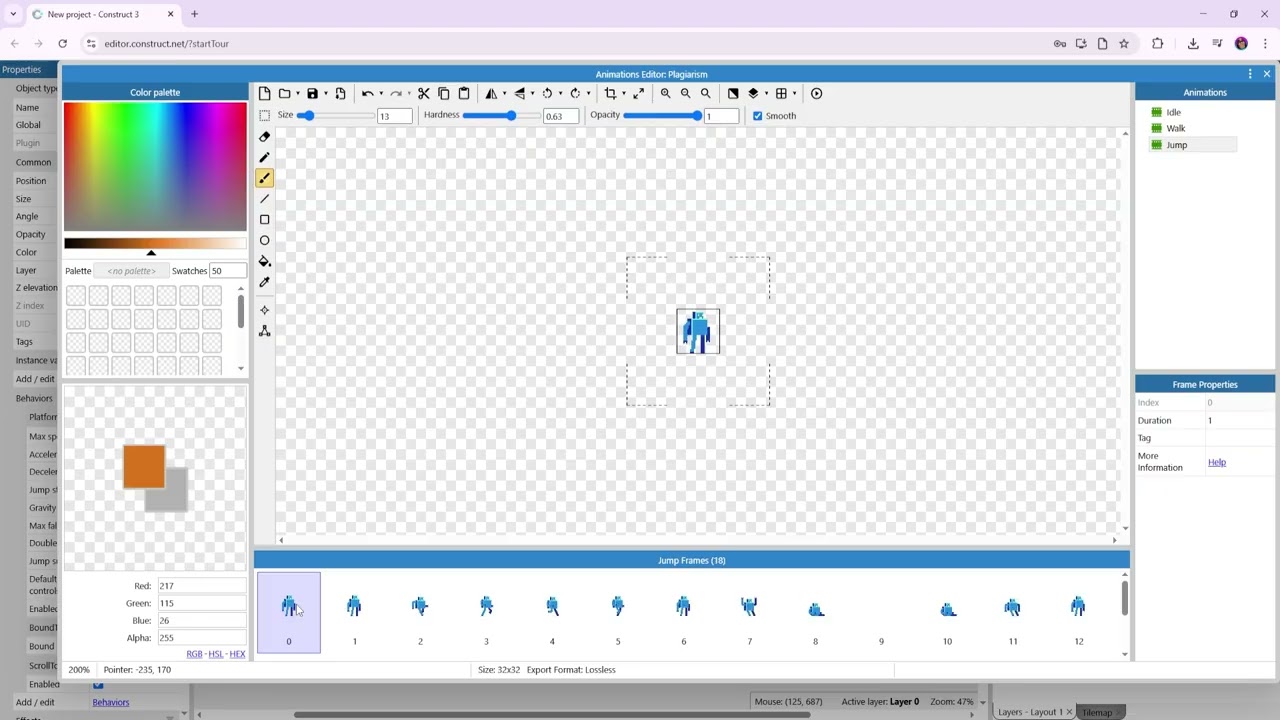The height and width of the screenshot is (720, 1280).
Task: Select the Eraser tool
Action: click(x=264, y=136)
